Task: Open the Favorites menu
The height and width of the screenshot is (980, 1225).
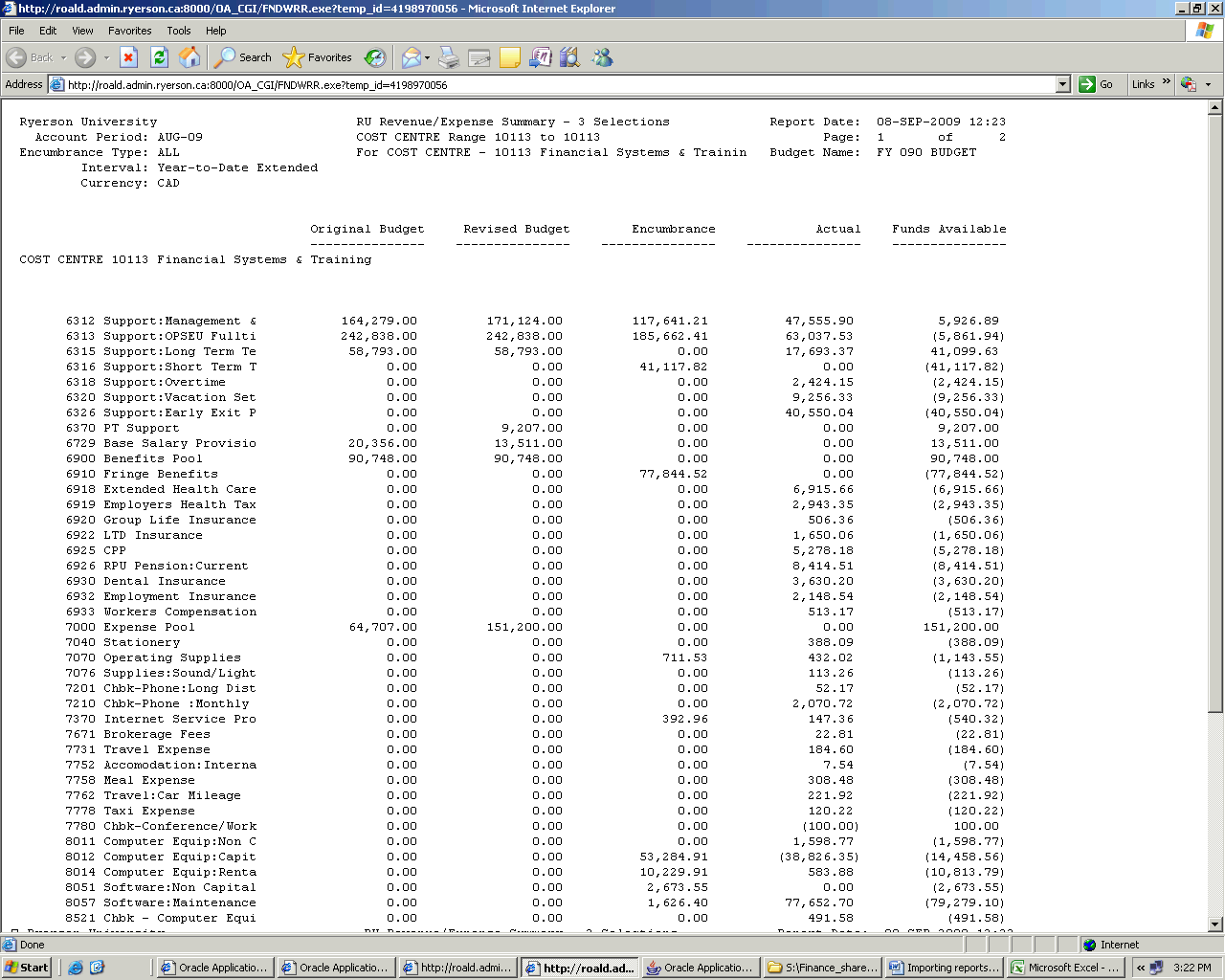Action: click(129, 31)
